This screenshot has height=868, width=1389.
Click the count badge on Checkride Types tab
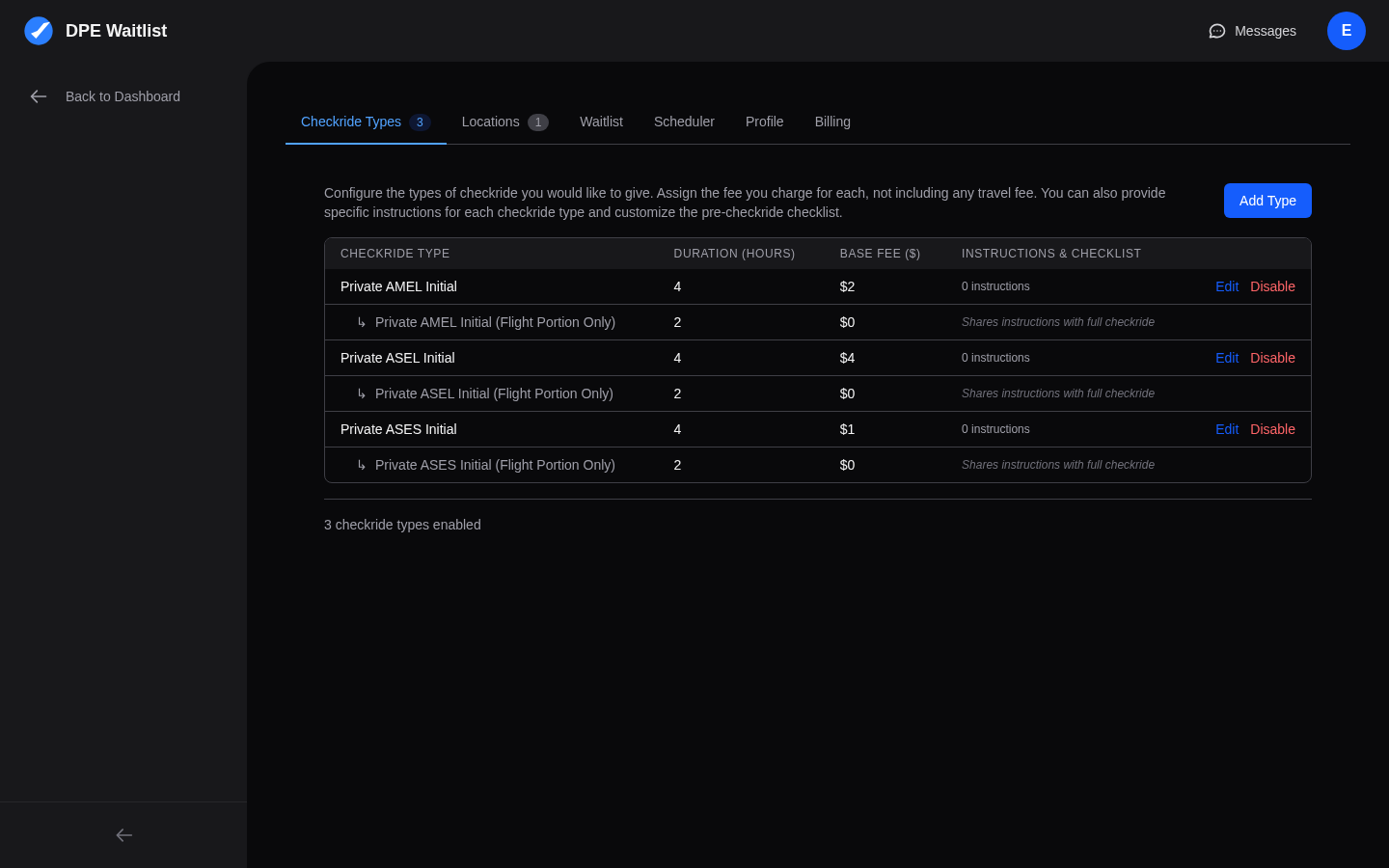420,122
